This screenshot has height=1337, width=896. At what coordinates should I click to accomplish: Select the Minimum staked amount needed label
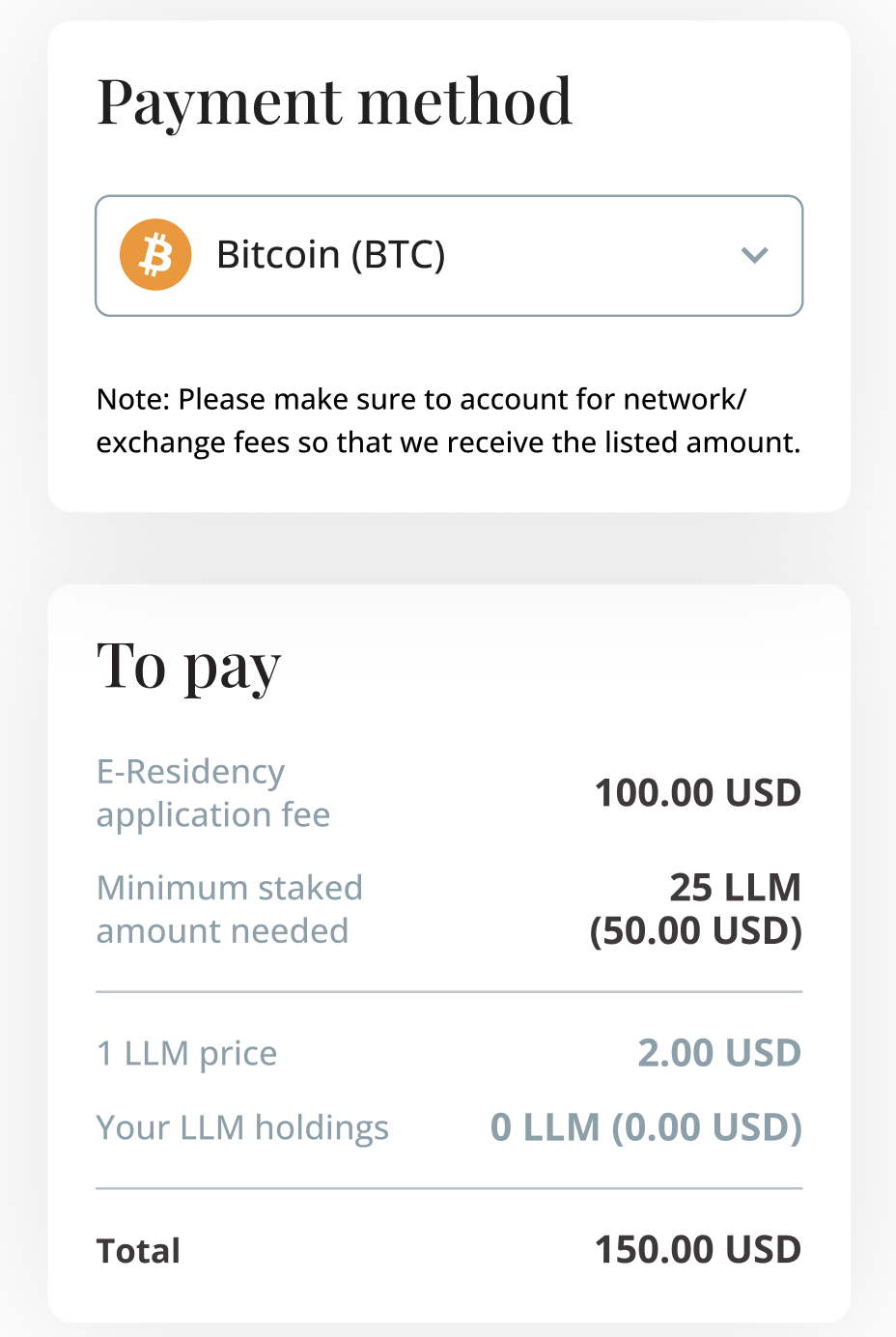pos(230,909)
